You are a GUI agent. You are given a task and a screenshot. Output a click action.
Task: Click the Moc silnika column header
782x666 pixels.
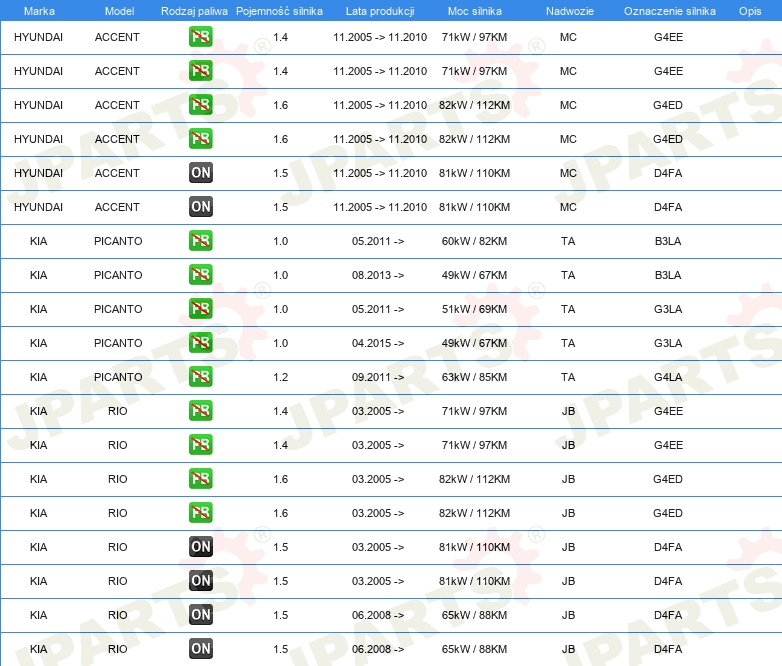point(474,11)
